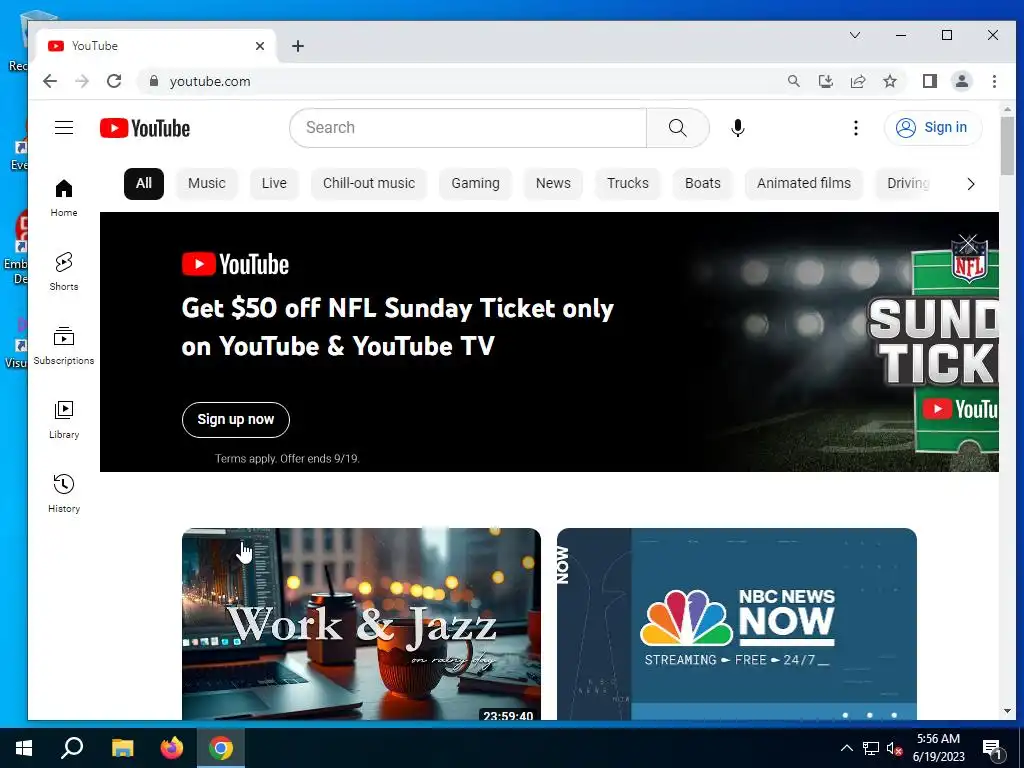This screenshot has width=1024, height=768.
Task: Click the page vertical scrollbar thumb
Action: point(1007,146)
